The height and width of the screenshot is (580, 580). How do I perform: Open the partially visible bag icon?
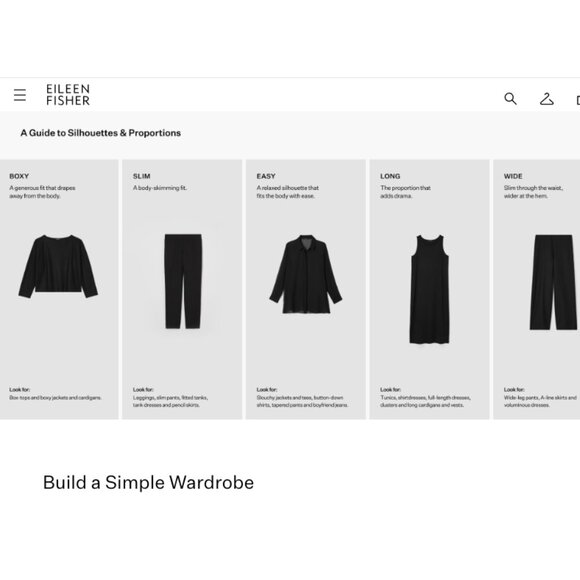(x=578, y=100)
